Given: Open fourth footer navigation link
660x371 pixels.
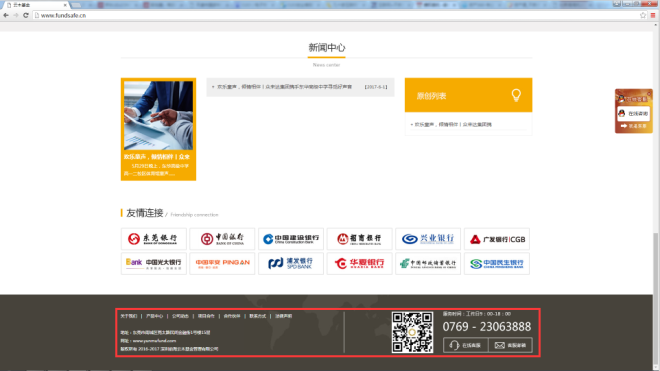Looking at the screenshot, I should pos(206,316).
